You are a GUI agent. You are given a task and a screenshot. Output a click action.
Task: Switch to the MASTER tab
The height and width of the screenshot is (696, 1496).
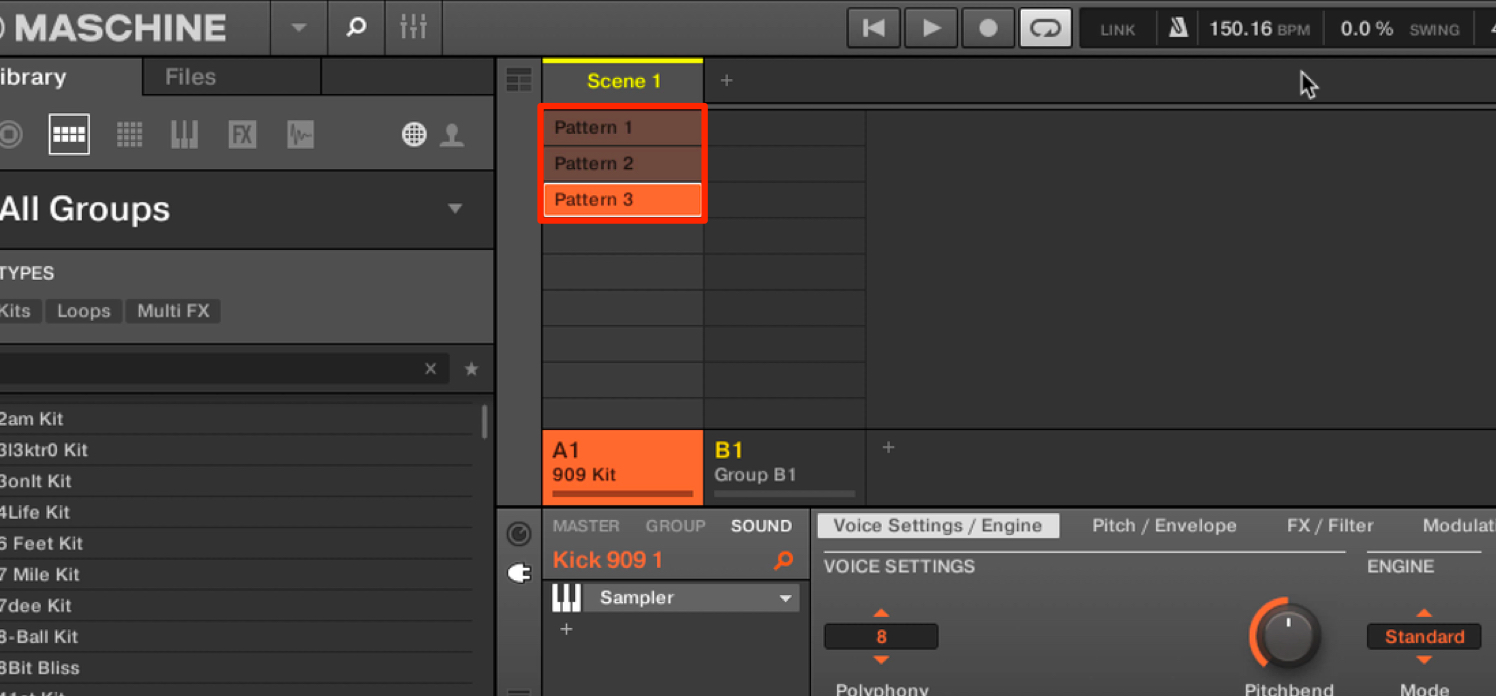point(586,526)
